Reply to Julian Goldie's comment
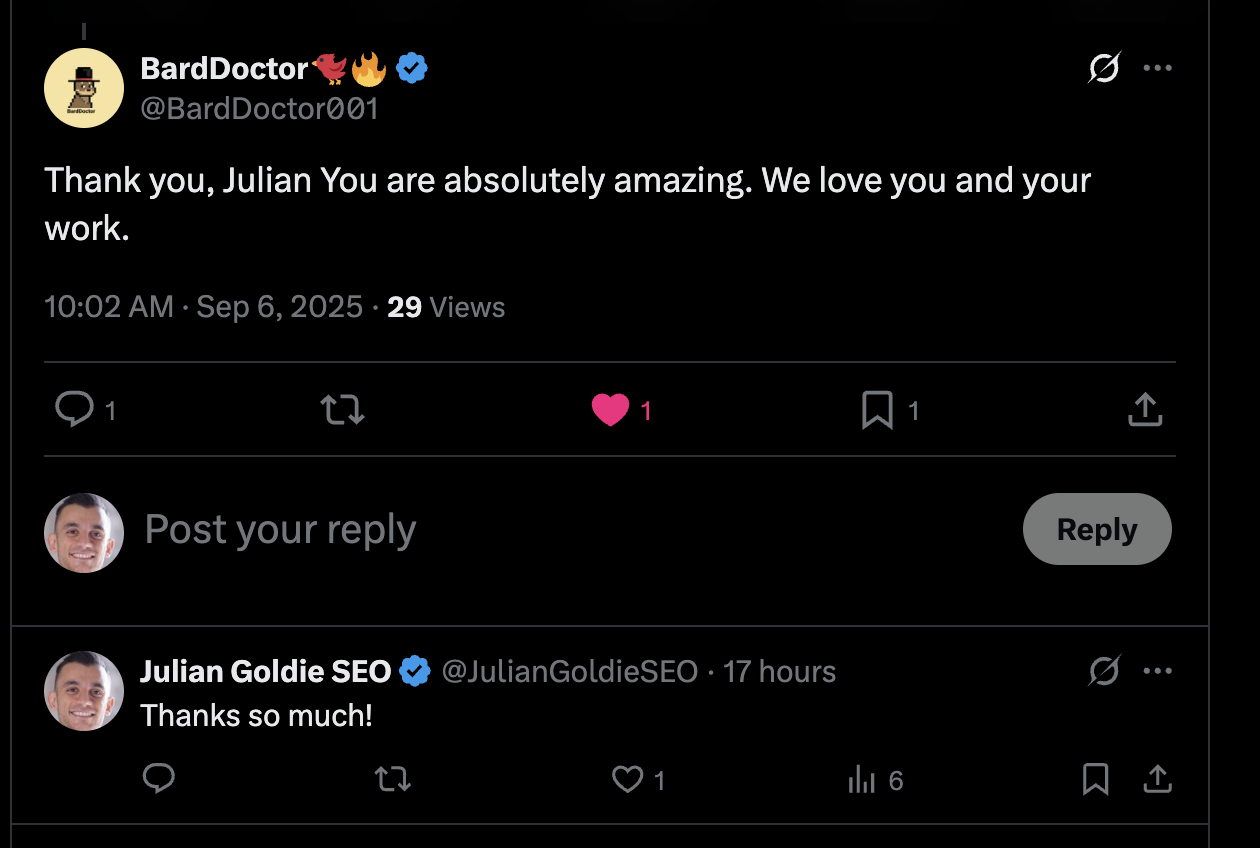1260x848 pixels. point(159,778)
